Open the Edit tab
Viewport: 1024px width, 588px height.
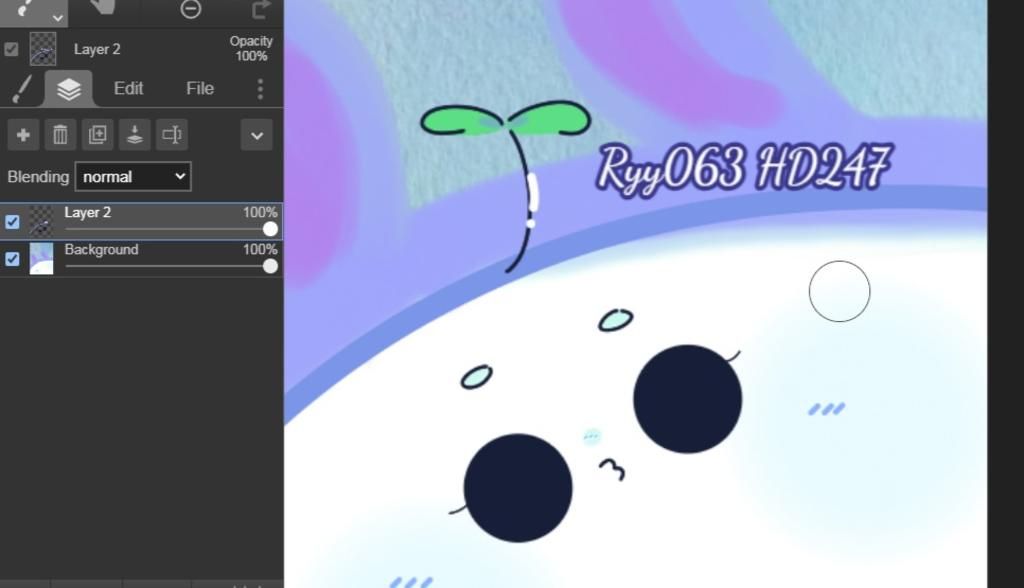pos(129,88)
